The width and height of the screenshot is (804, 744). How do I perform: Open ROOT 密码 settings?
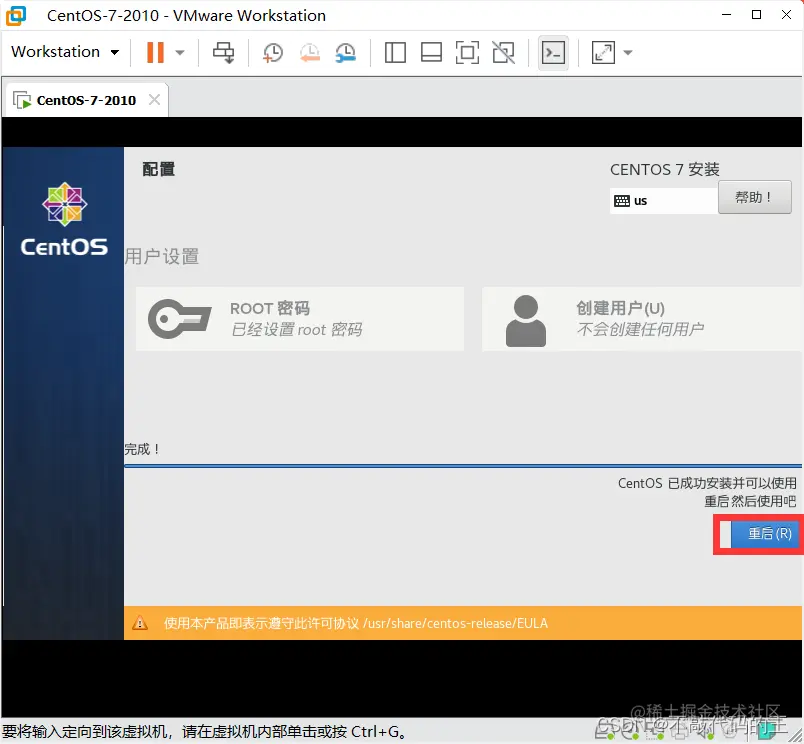click(x=300, y=319)
